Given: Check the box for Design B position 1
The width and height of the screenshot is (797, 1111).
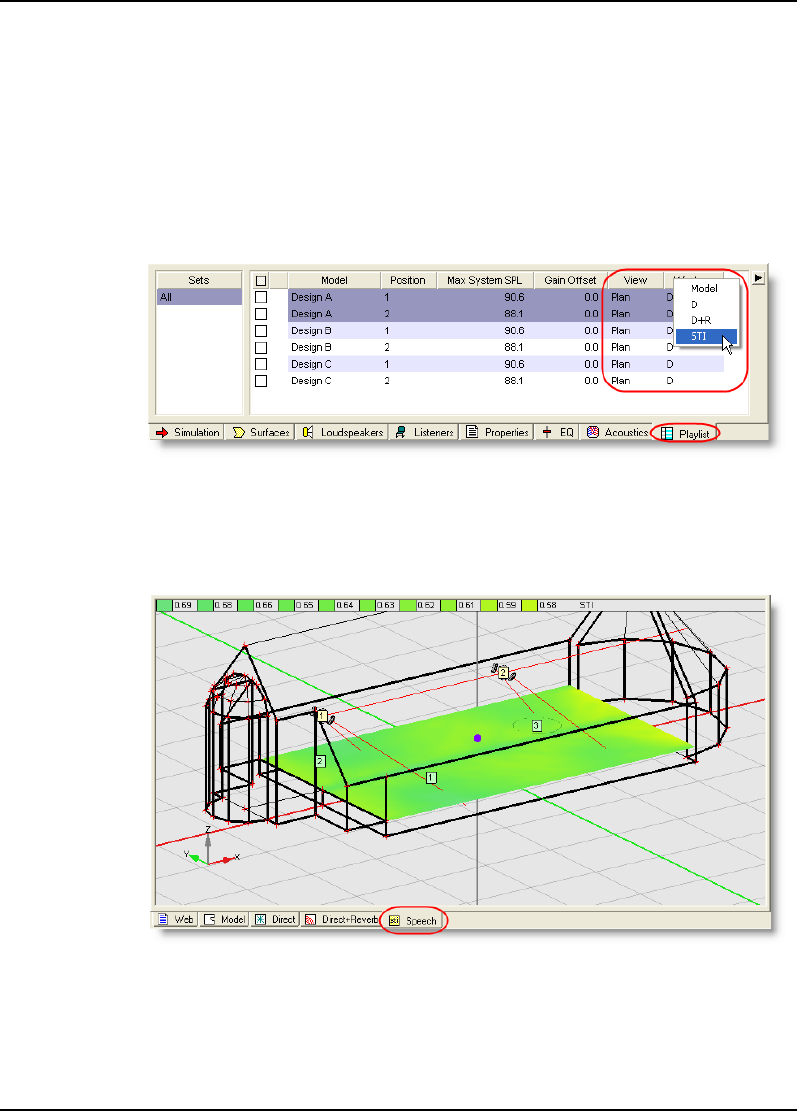Looking at the screenshot, I should click(x=261, y=331).
